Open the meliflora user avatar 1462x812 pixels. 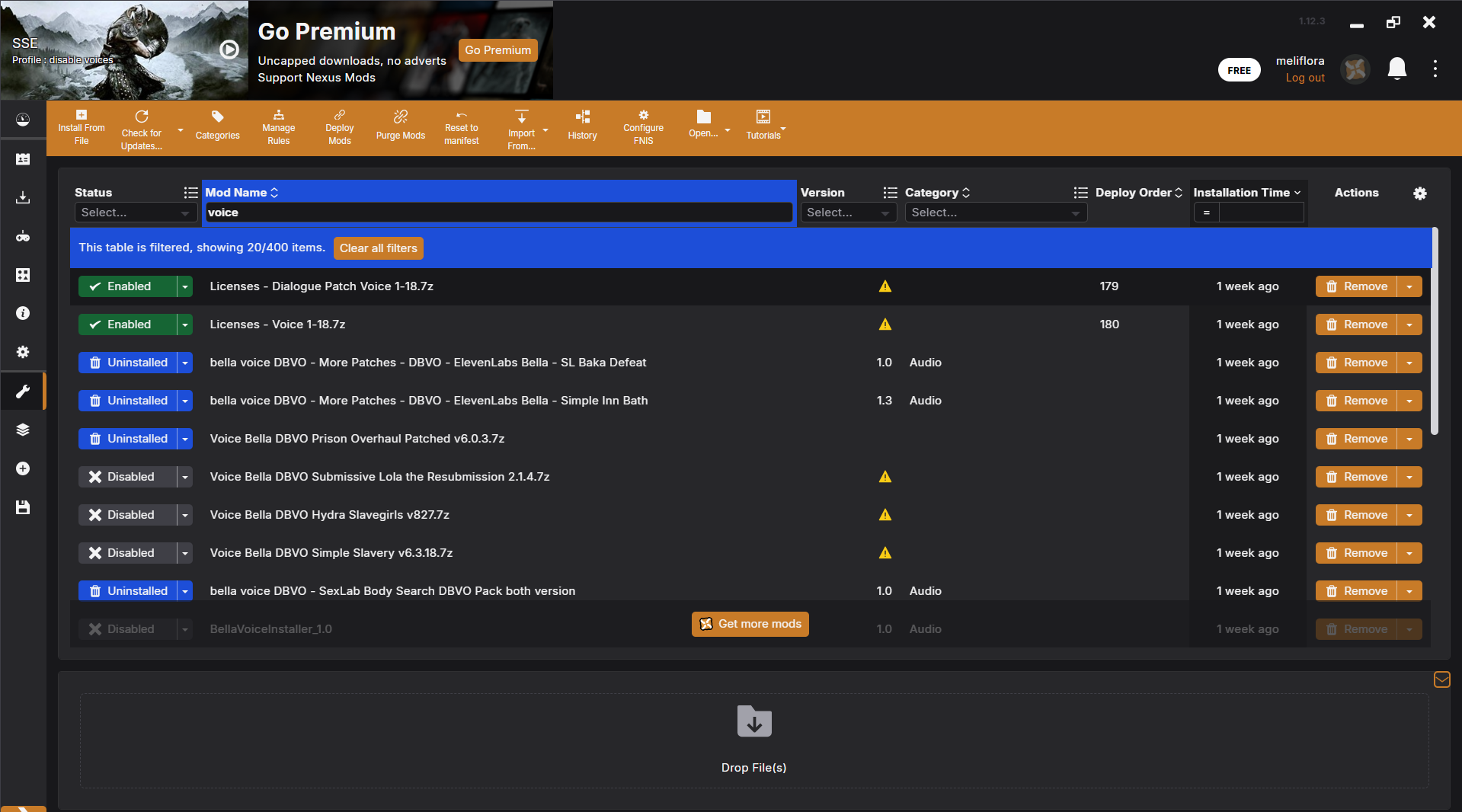(x=1355, y=69)
